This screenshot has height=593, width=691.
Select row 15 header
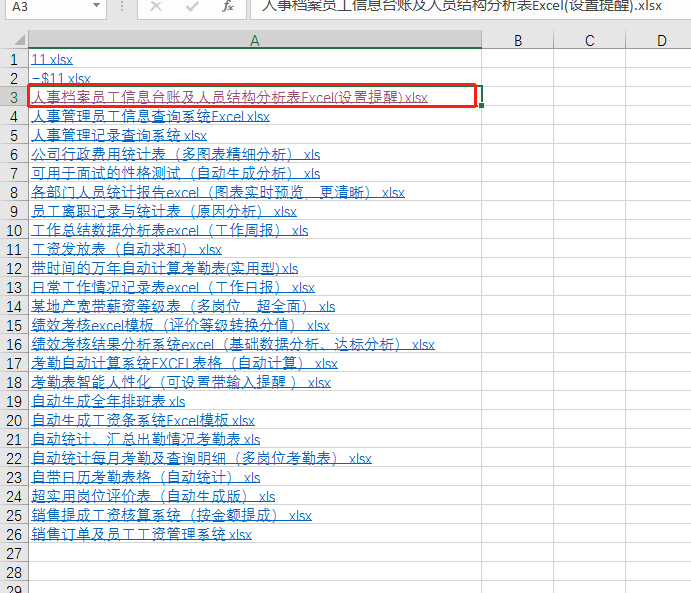click(x=14, y=325)
